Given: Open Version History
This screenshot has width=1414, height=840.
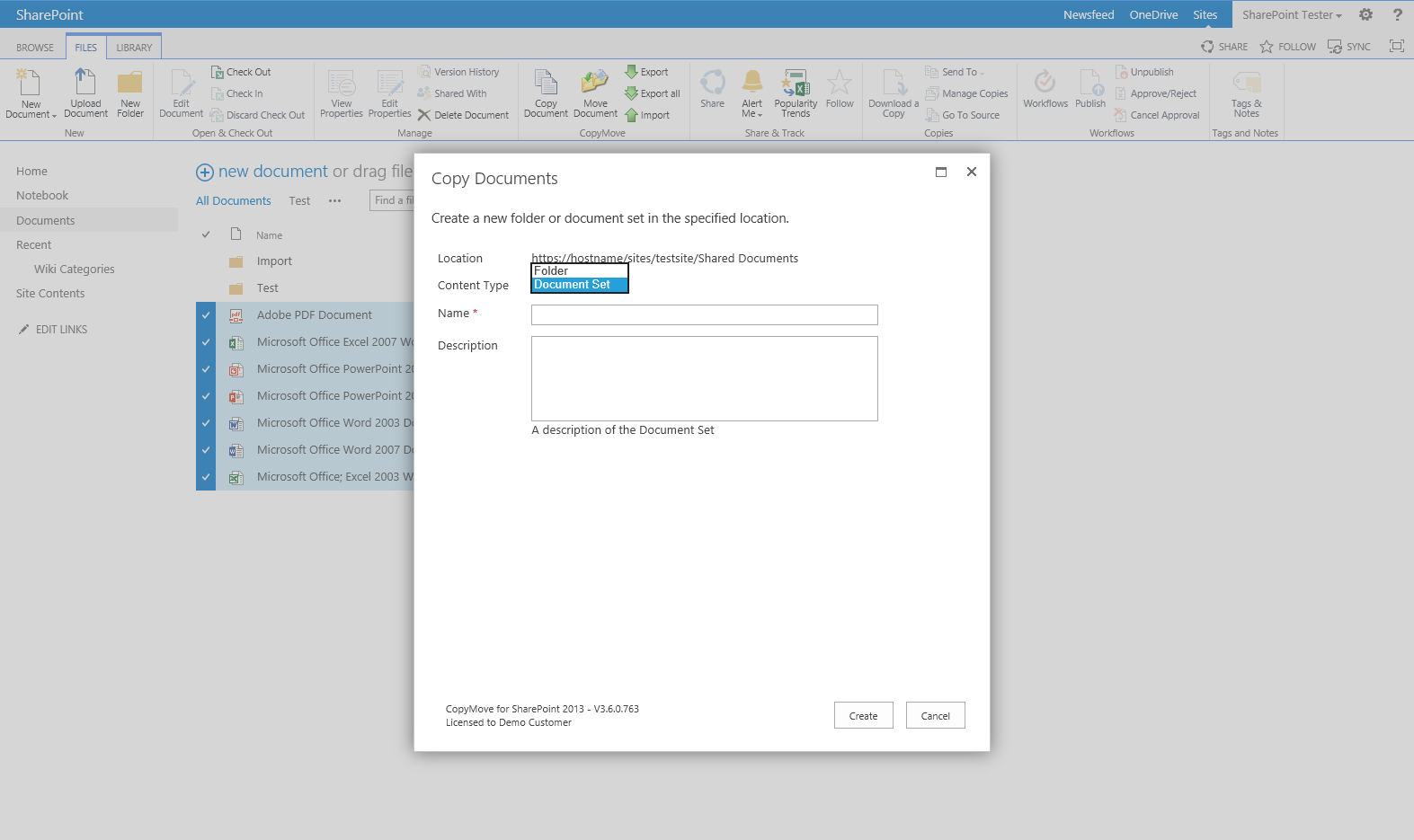Looking at the screenshot, I should click(458, 72).
